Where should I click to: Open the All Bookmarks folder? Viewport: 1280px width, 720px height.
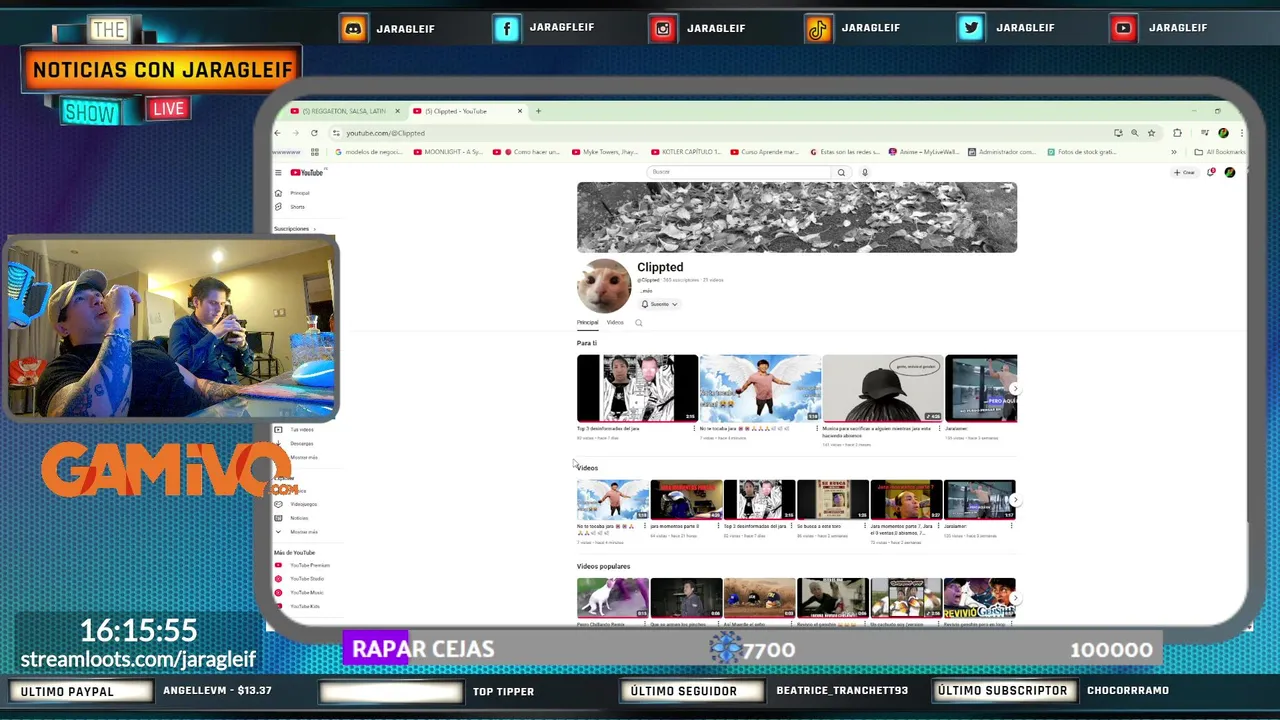tap(1220, 152)
